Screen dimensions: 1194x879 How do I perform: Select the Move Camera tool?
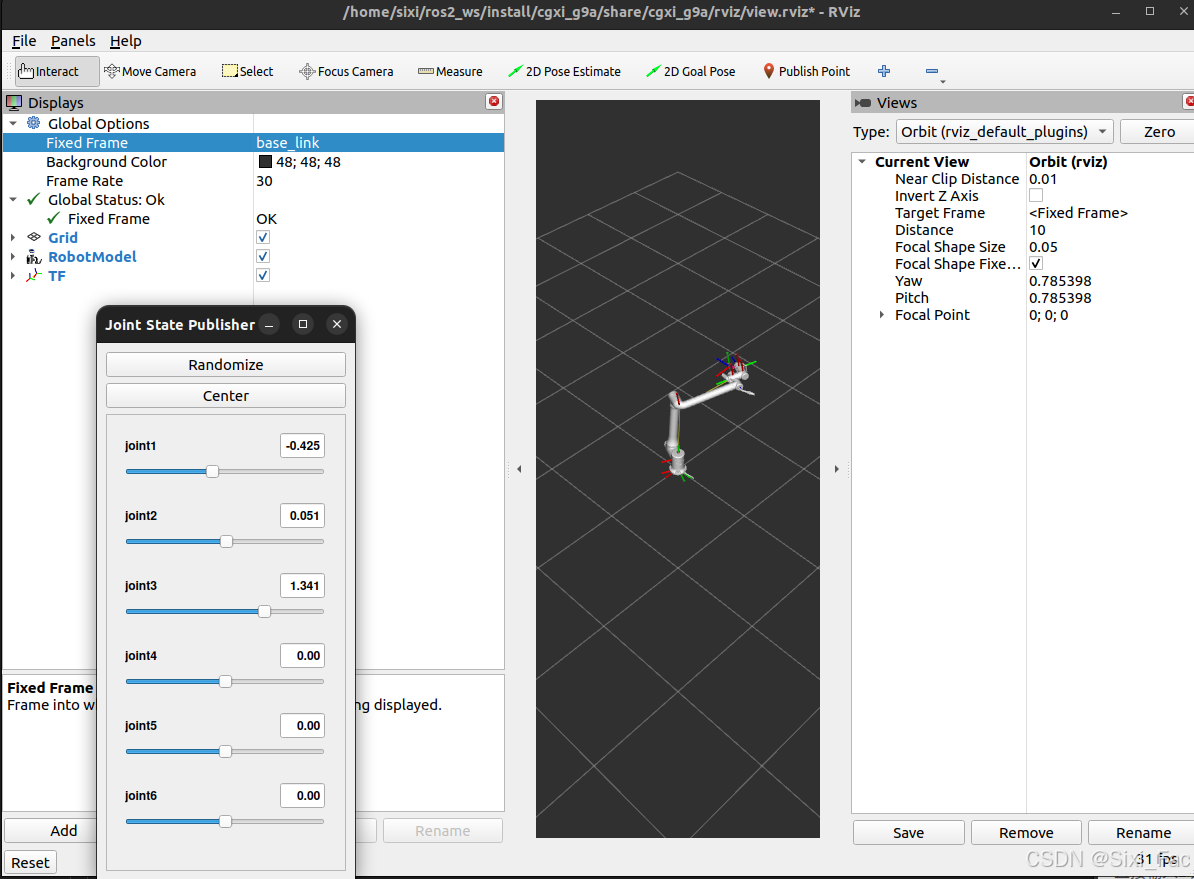150,71
